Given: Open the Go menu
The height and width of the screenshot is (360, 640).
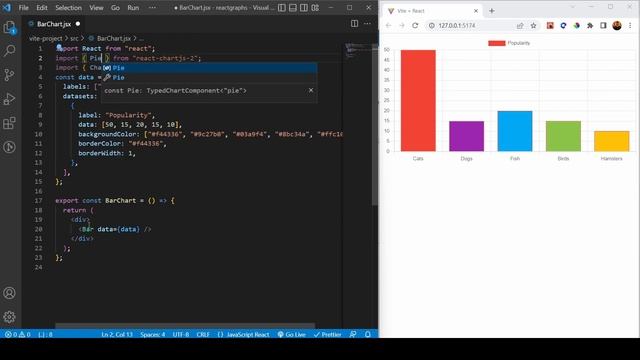Looking at the screenshot, I should pos(116,7).
